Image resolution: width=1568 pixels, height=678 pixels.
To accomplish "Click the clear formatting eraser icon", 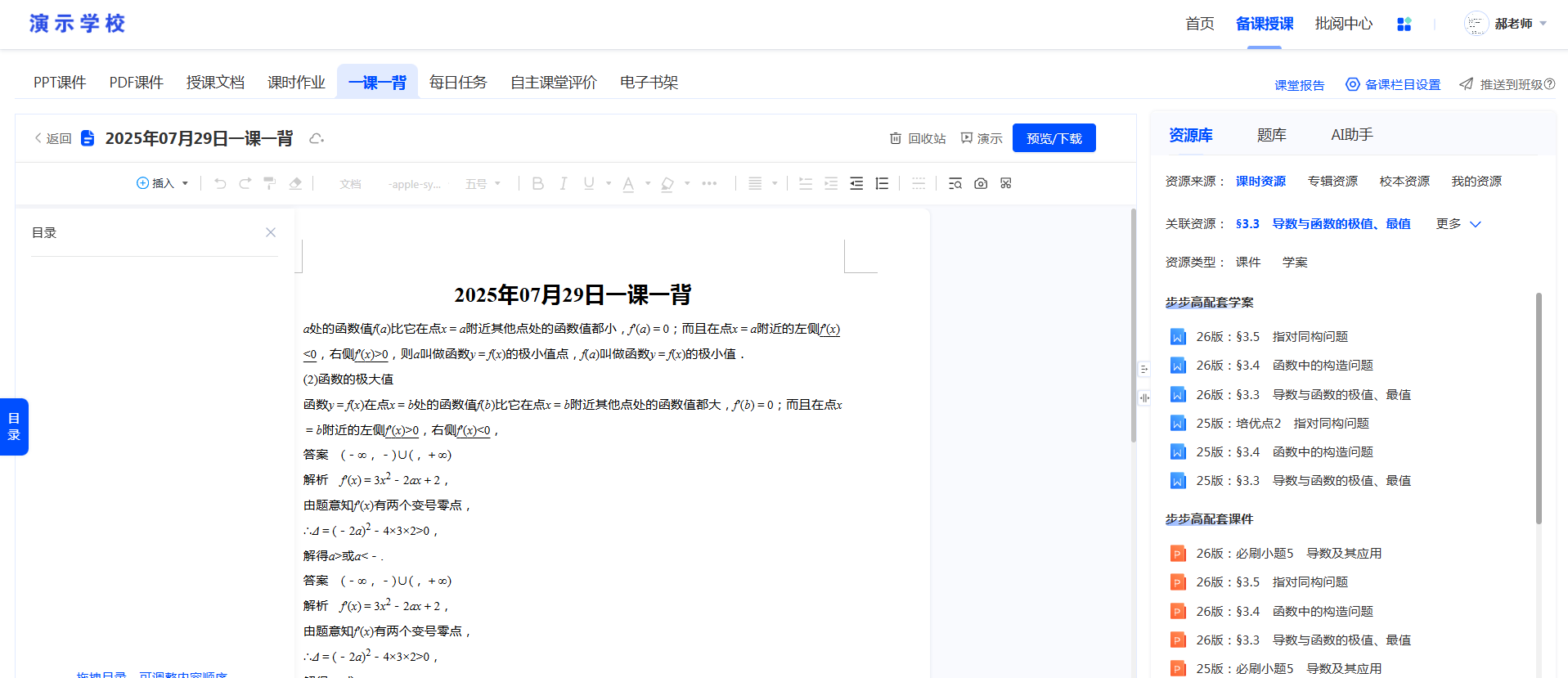I will click(x=295, y=183).
